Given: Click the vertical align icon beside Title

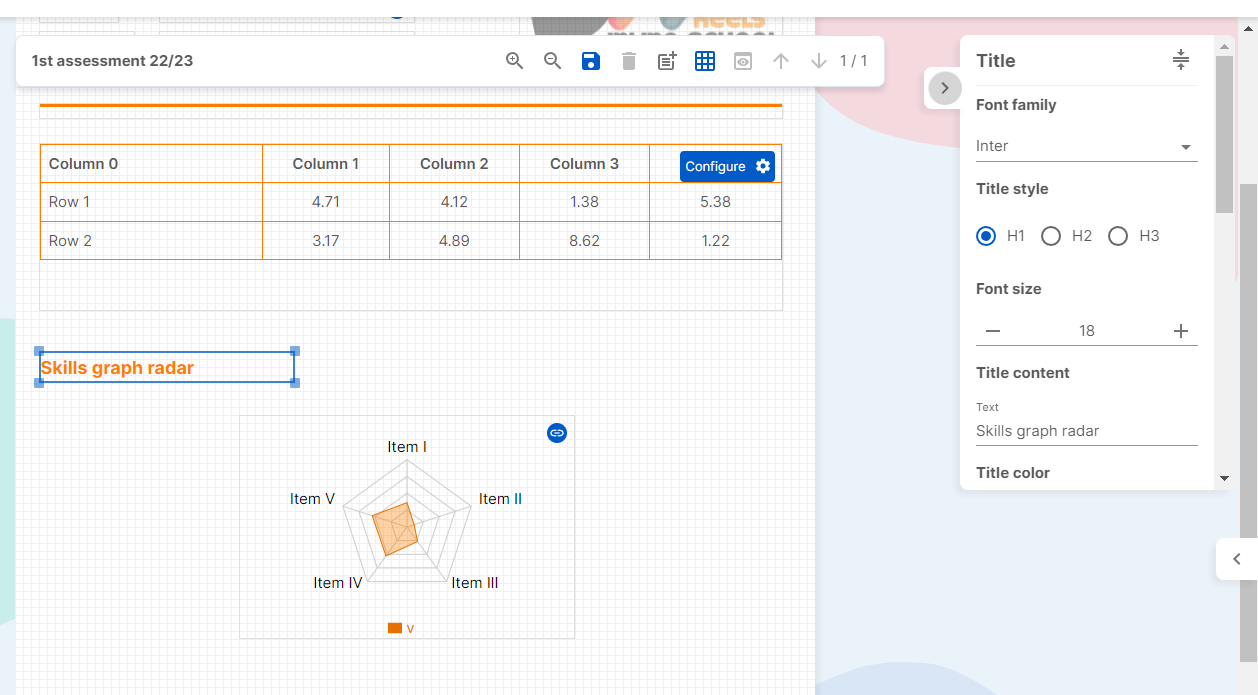Looking at the screenshot, I should point(1181,60).
